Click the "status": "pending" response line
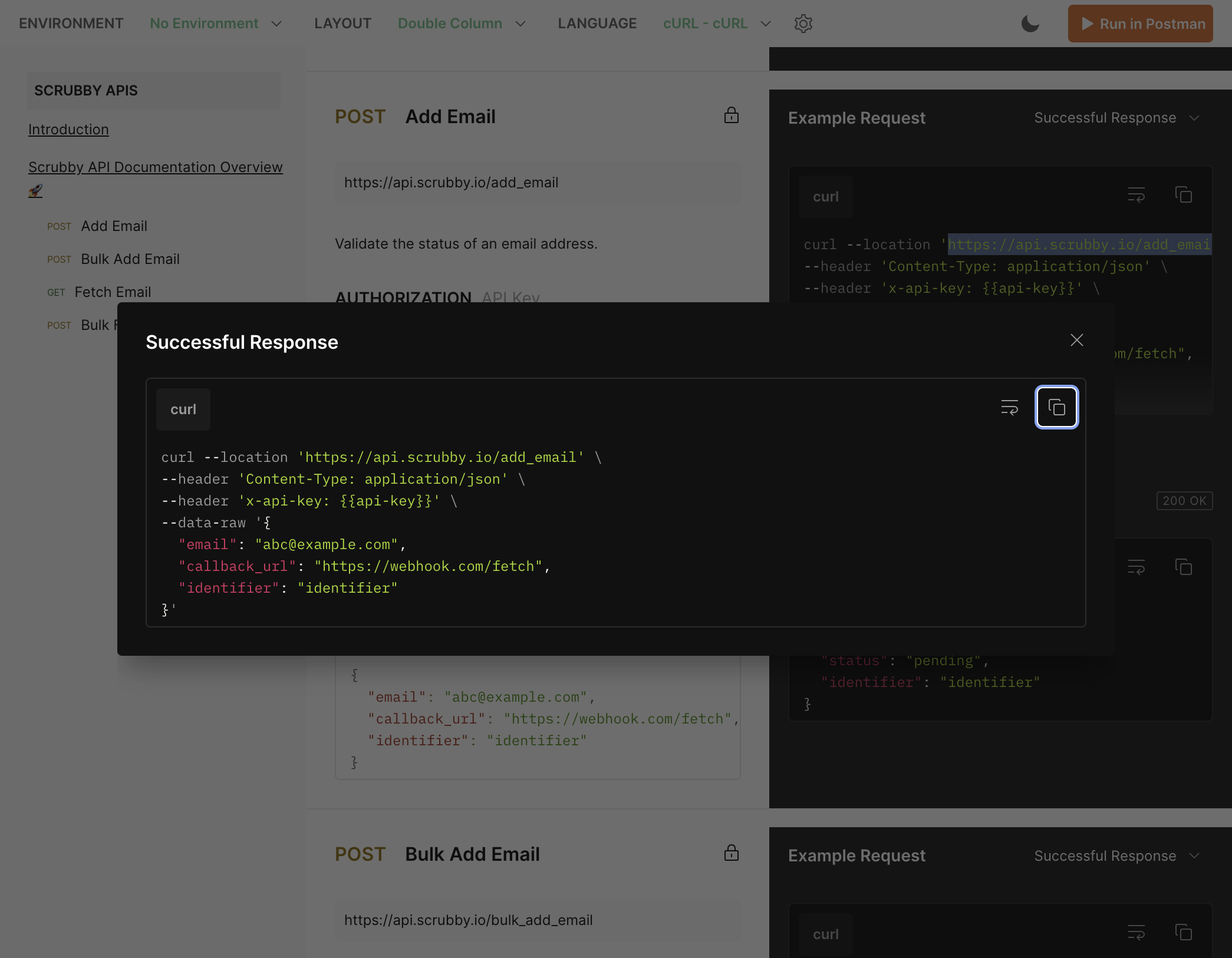Image resolution: width=1232 pixels, height=958 pixels. tap(905, 661)
